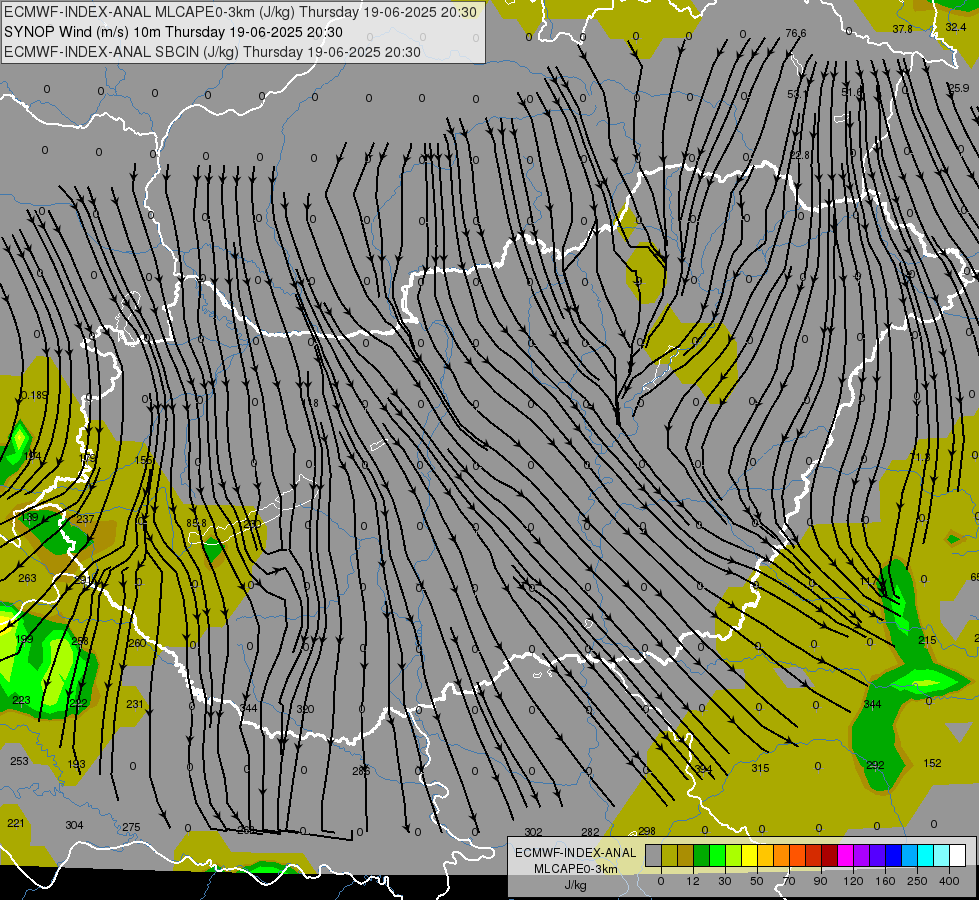Click the bright green legend swatch

tap(717, 855)
